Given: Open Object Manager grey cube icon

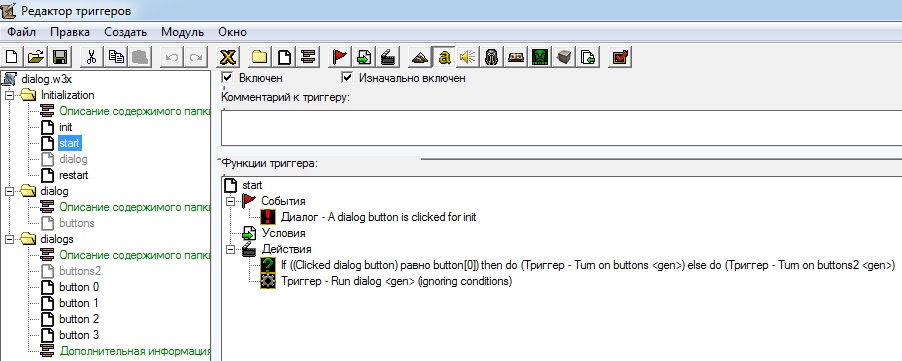Looking at the screenshot, I should click(x=564, y=57).
